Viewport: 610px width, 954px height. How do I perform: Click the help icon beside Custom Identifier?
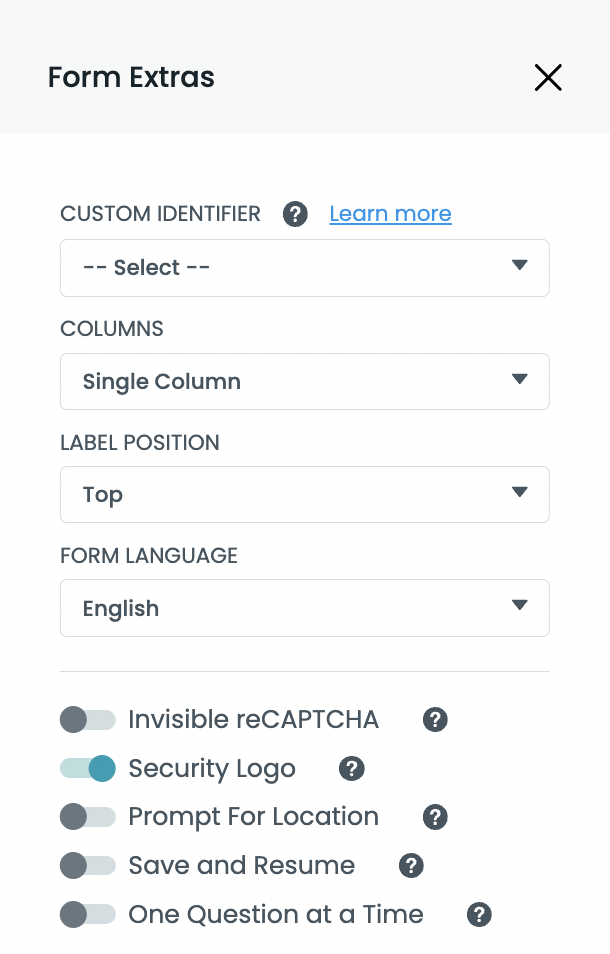pos(295,214)
